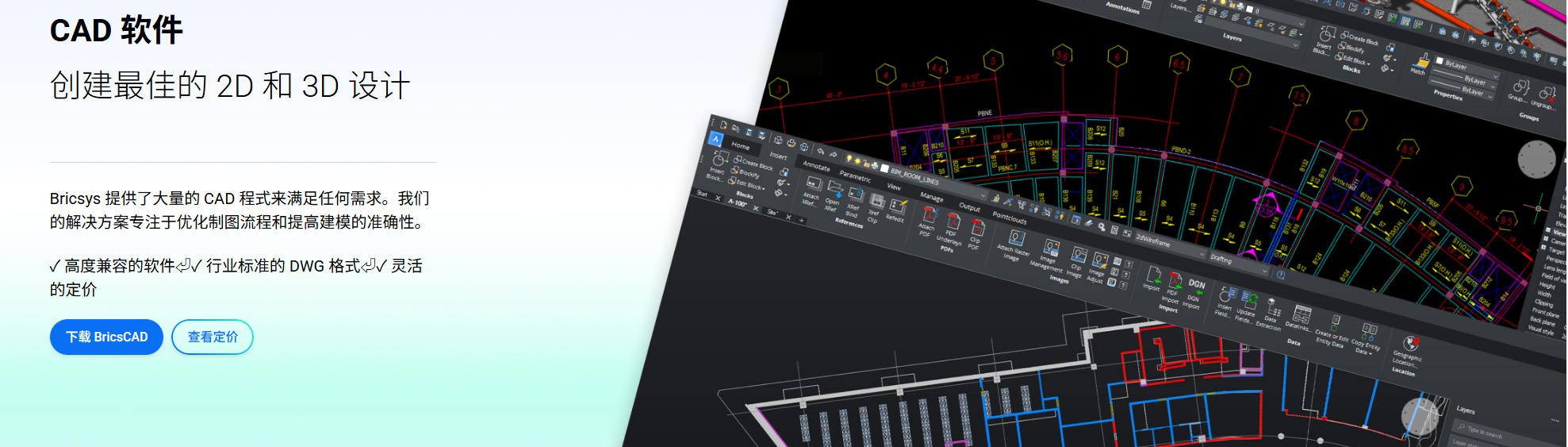Click the Ungroup icon in Groups panel
The image size is (1568, 447).
tap(1546, 93)
